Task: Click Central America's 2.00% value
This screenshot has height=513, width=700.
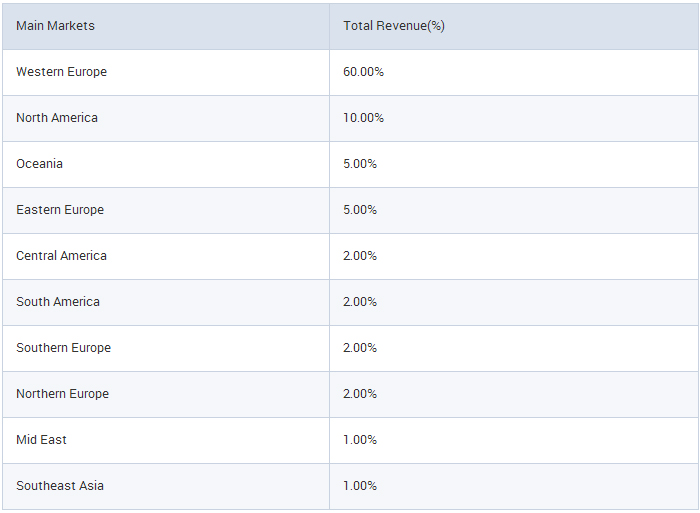Action: pos(360,256)
